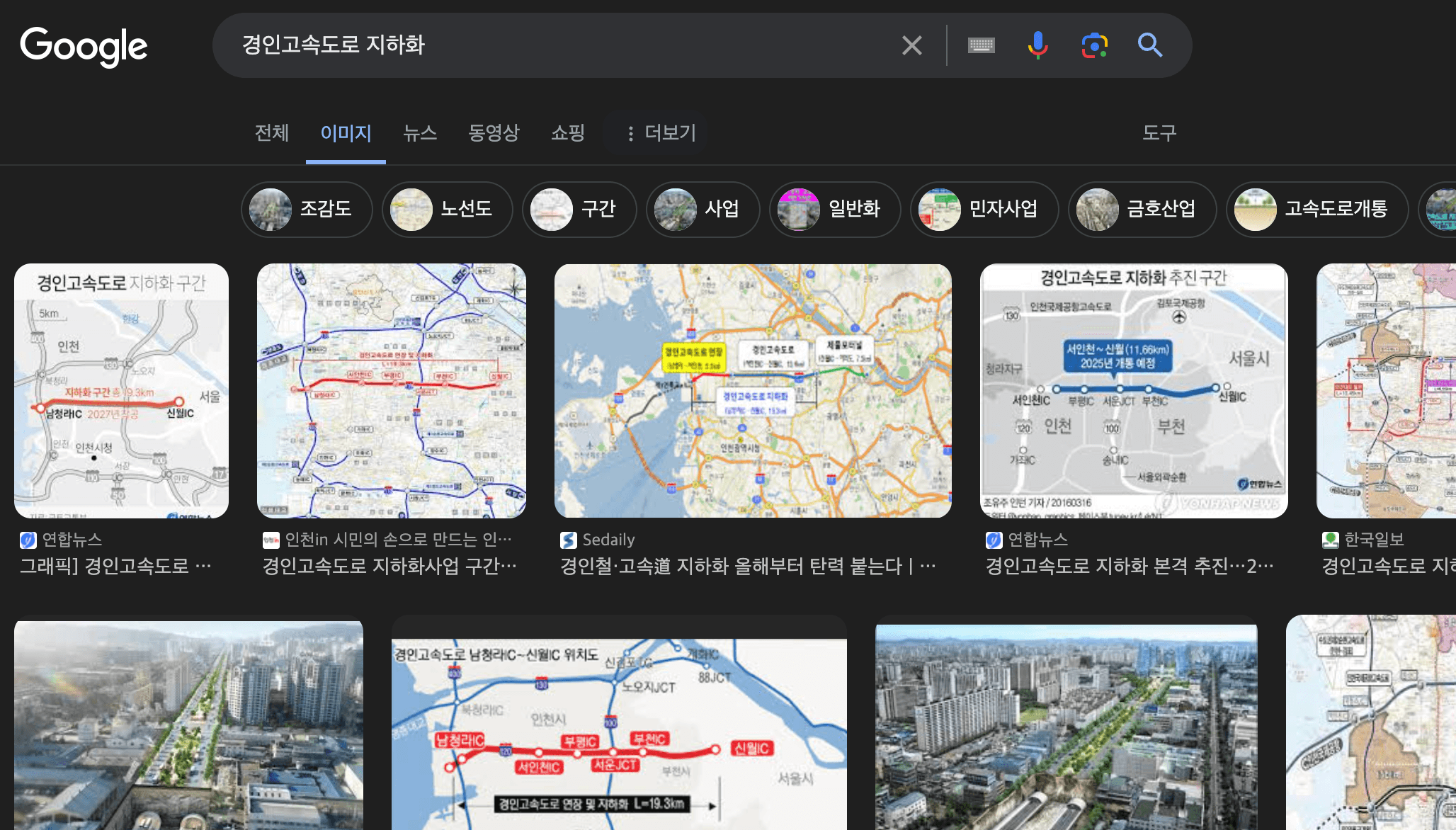
Task: Click the magnifier search submit icon
Action: click(x=1149, y=45)
